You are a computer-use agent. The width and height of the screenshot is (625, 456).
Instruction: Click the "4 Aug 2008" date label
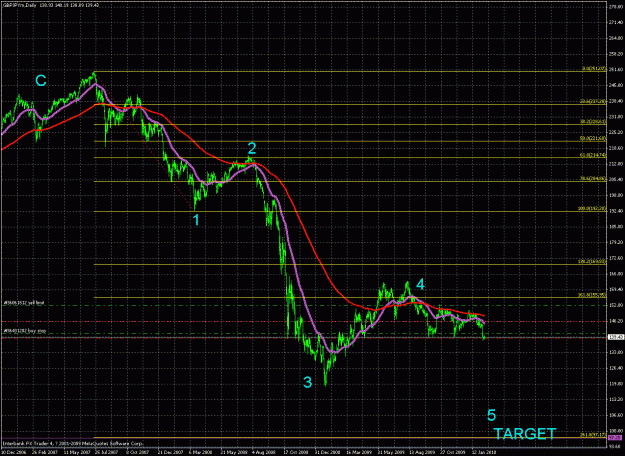point(262,452)
